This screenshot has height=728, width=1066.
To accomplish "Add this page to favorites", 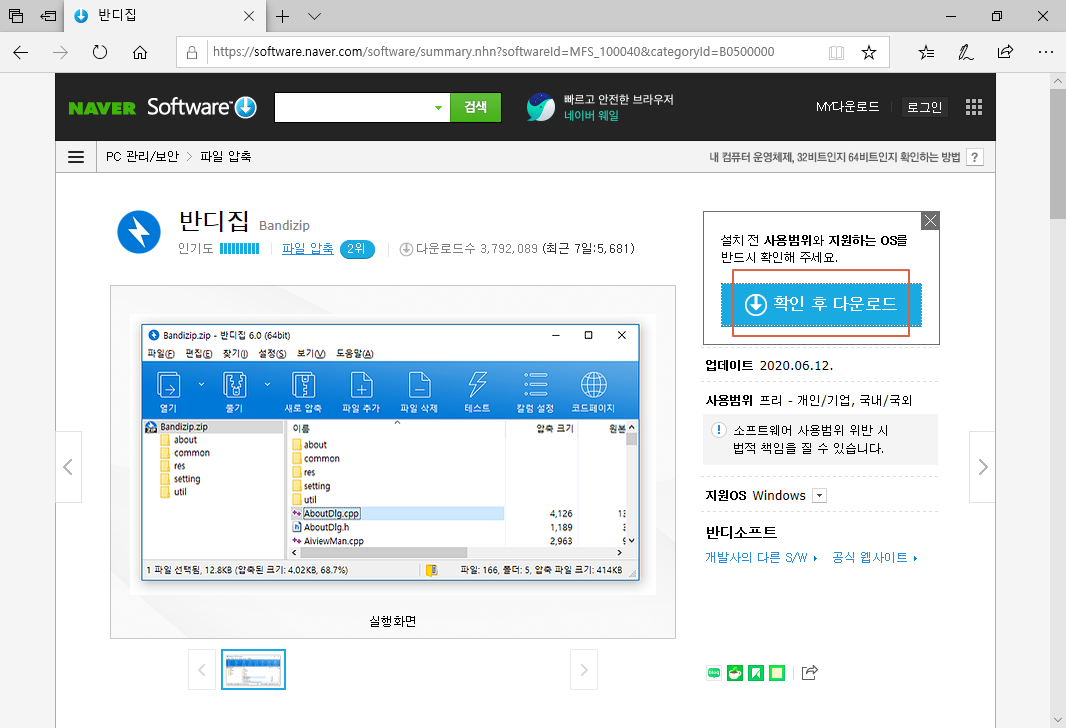I will click(x=869, y=52).
